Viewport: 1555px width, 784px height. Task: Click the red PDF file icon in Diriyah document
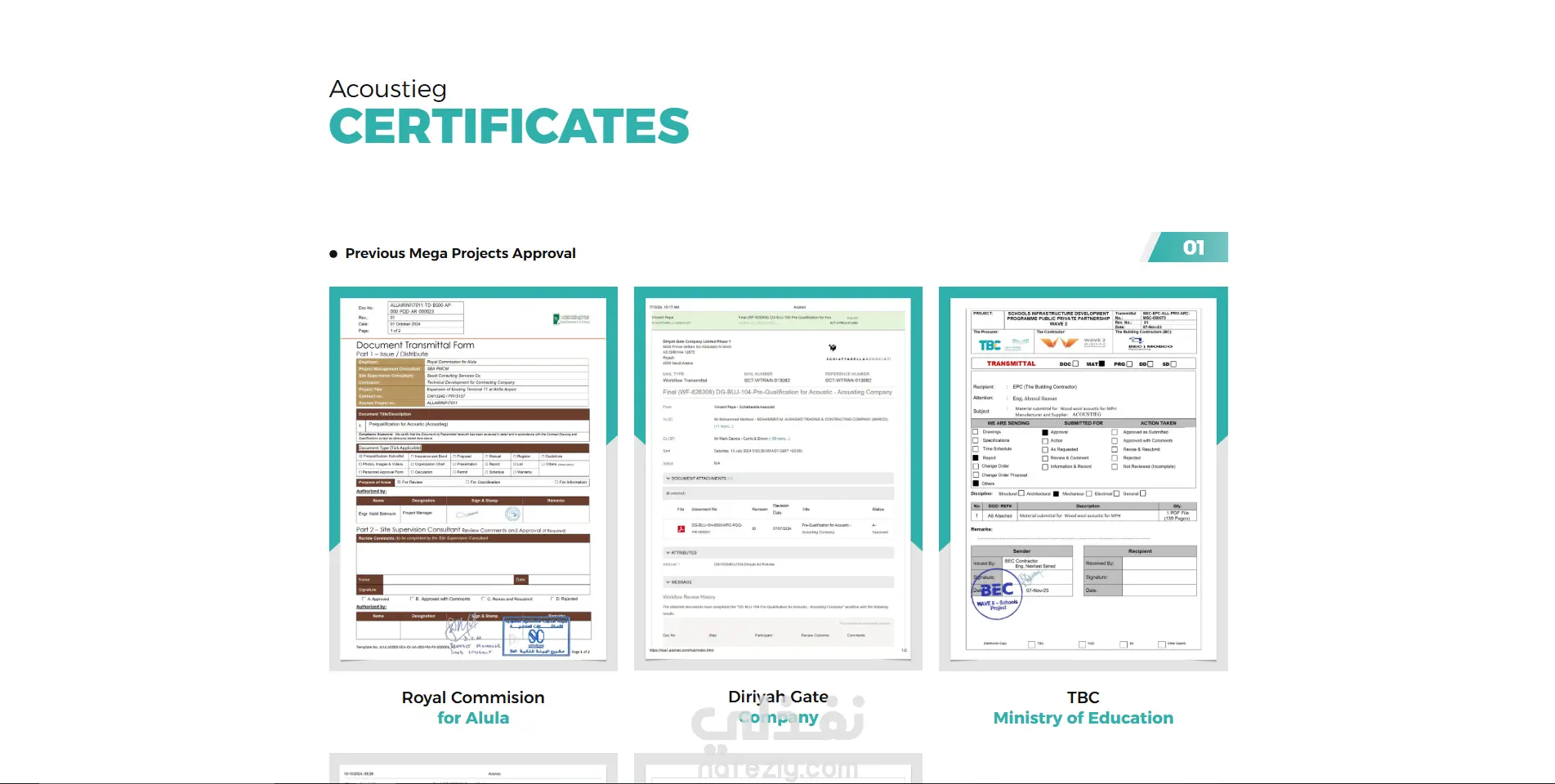coord(681,528)
